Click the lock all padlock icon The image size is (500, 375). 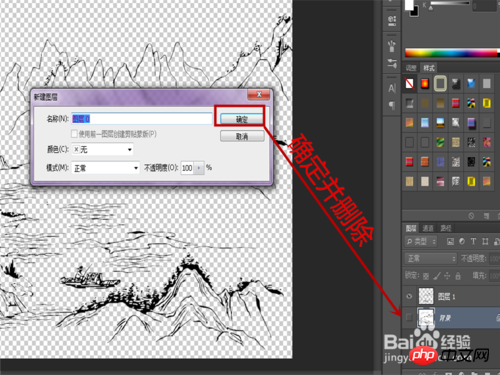tap(458, 276)
